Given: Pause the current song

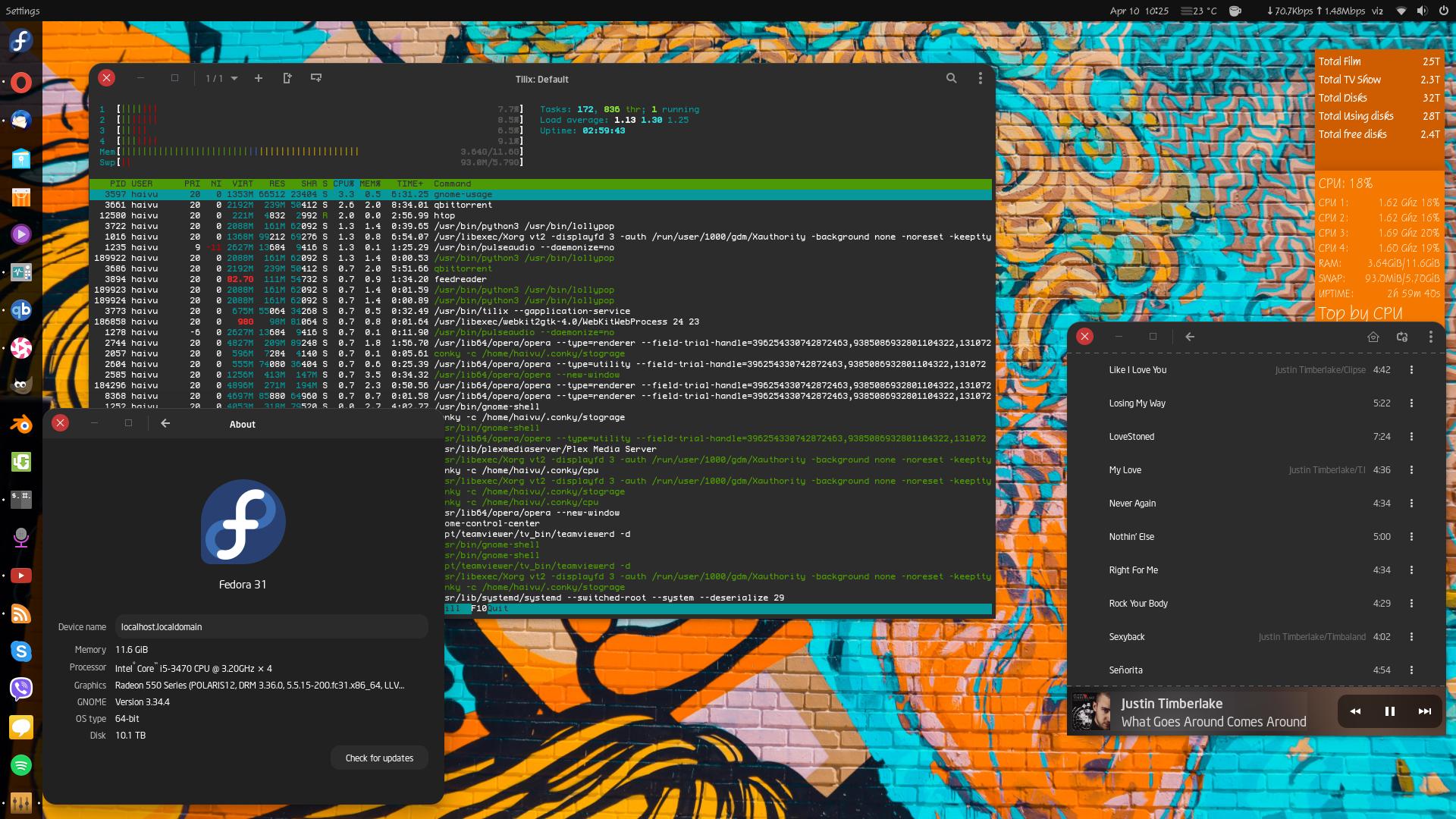Looking at the screenshot, I should click(x=1390, y=711).
